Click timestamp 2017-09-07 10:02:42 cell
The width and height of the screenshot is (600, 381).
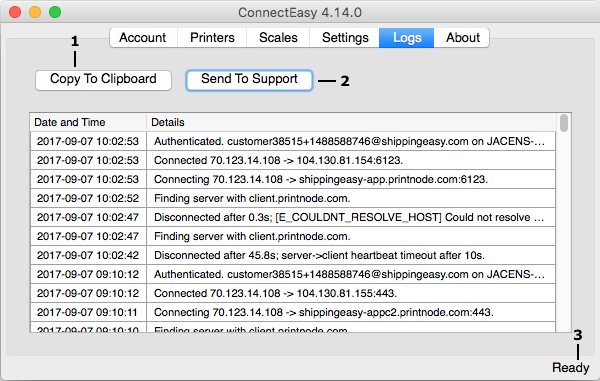click(88, 255)
